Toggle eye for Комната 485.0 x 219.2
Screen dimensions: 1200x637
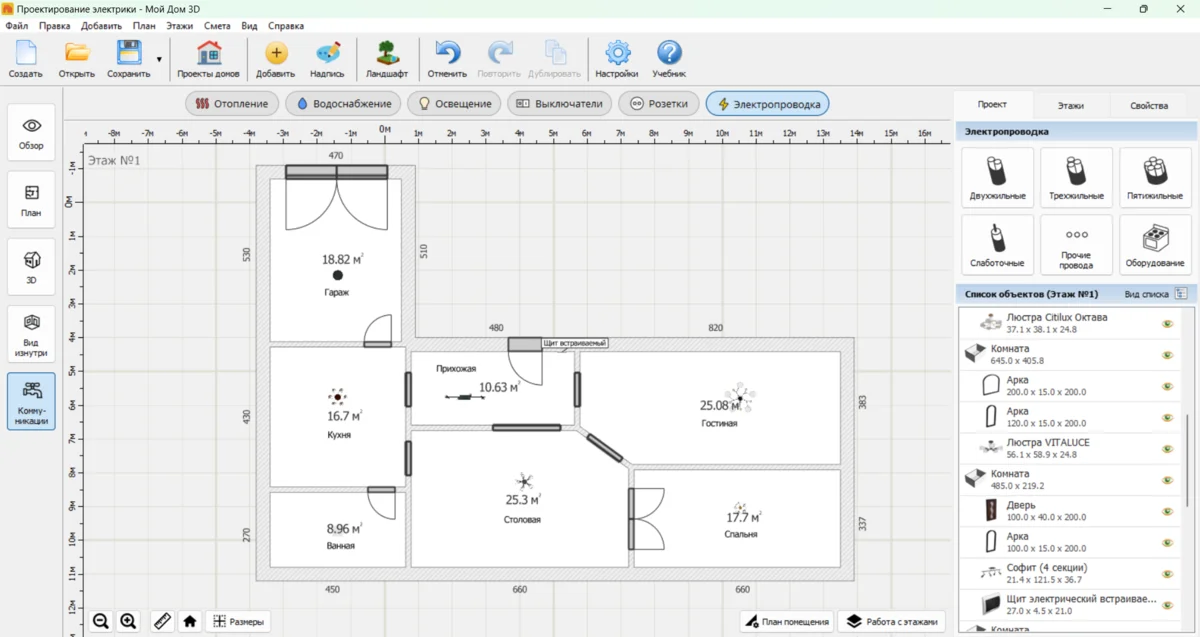[x=1167, y=480]
